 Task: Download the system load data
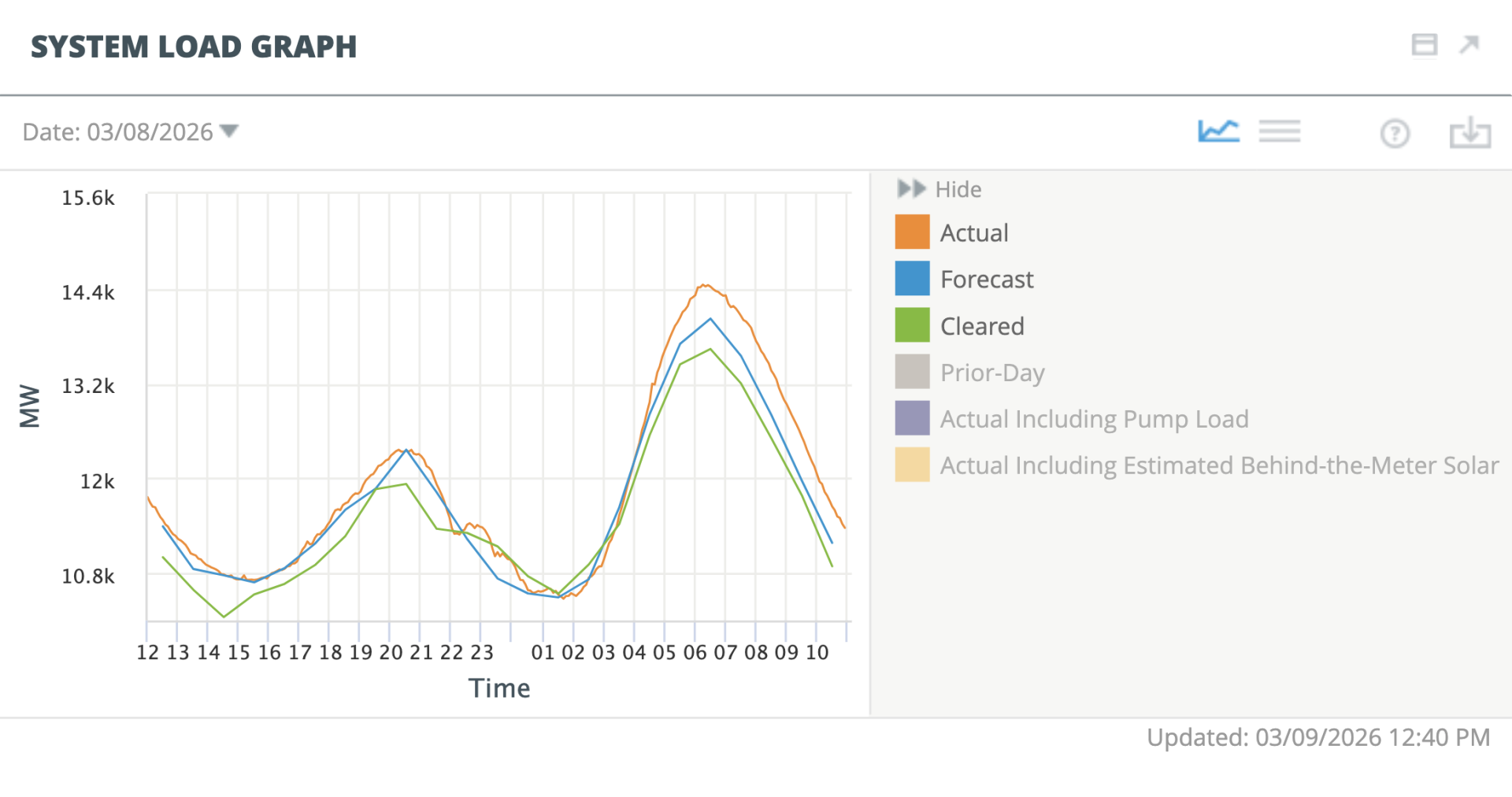tap(1469, 132)
